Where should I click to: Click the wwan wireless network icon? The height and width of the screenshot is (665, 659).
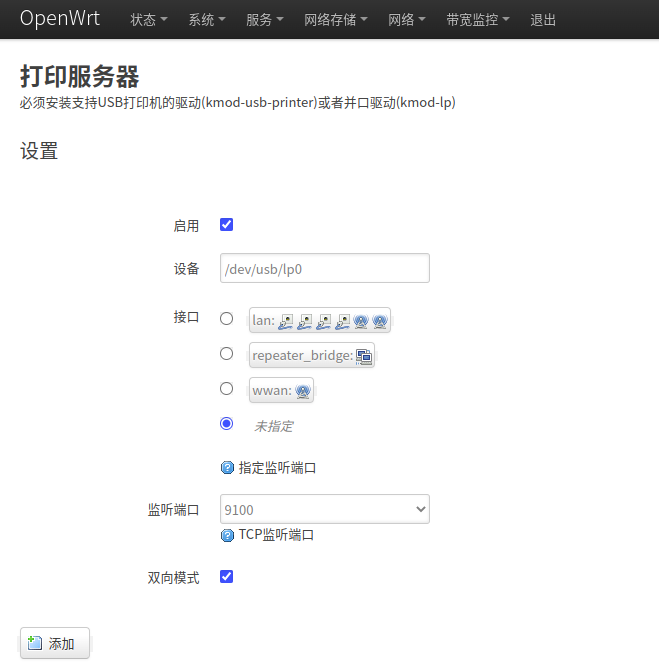pos(303,391)
